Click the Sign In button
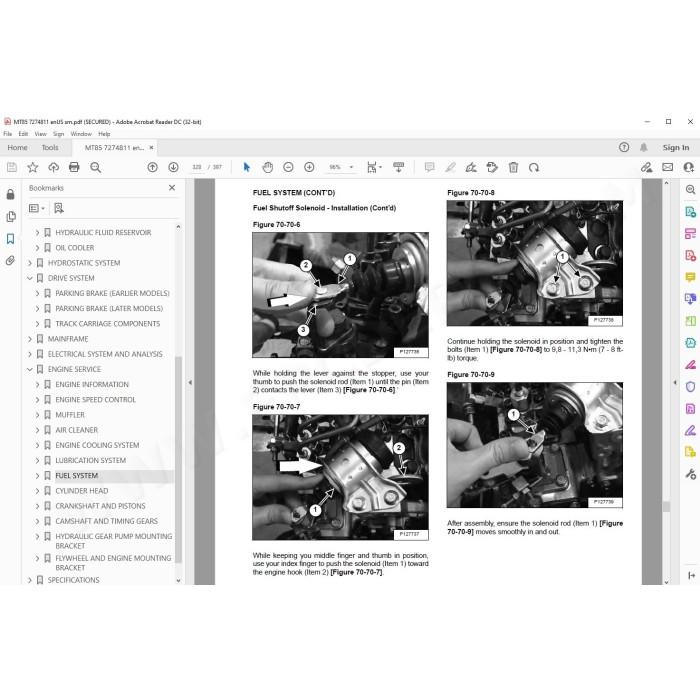The width and height of the screenshot is (700, 700). (675, 147)
